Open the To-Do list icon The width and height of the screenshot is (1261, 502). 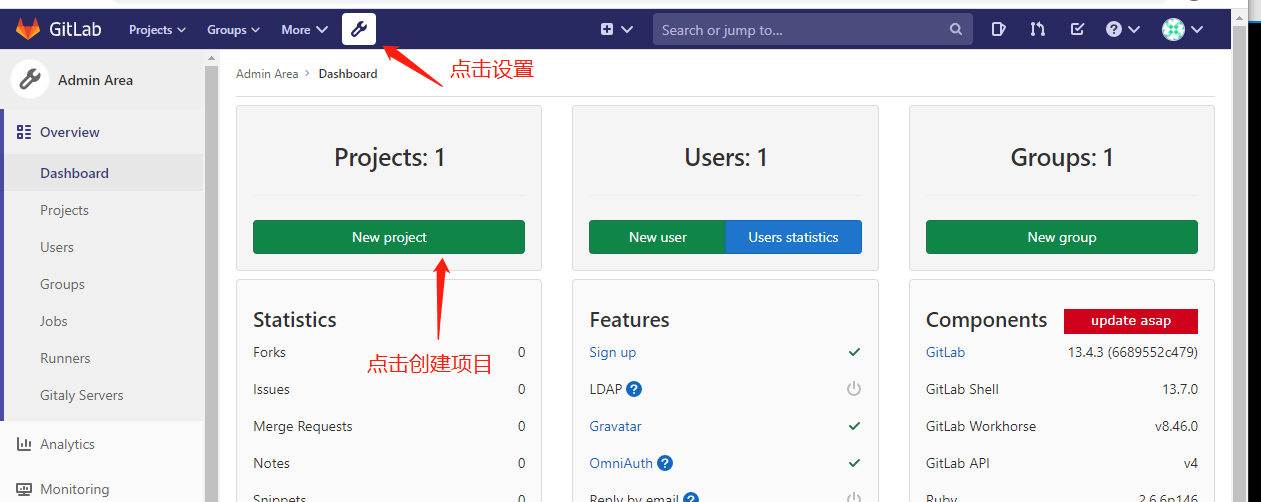tap(1077, 29)
